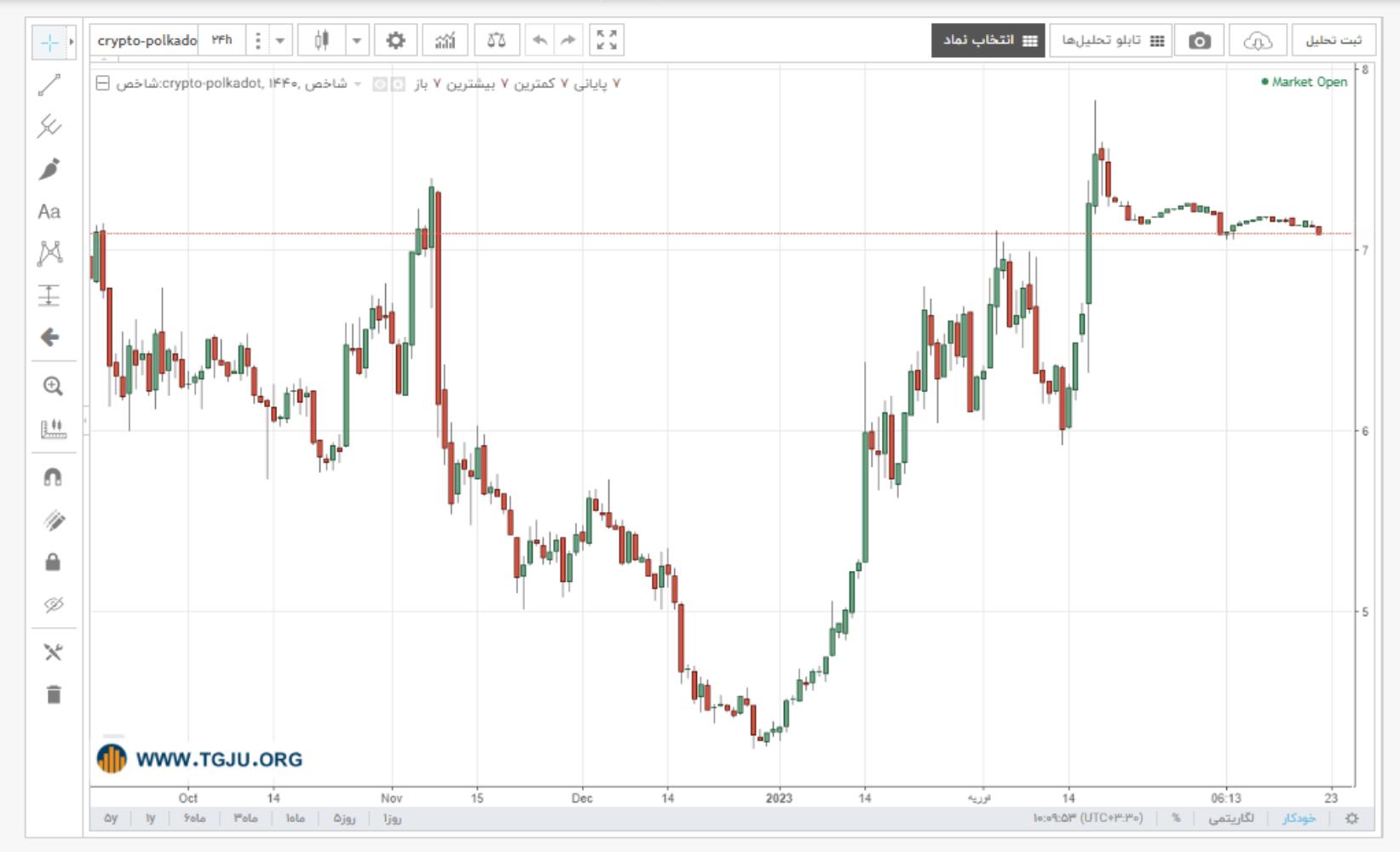The image size is (1400, 852).
Task: Select the 5y time range
Action: (111, 818)
